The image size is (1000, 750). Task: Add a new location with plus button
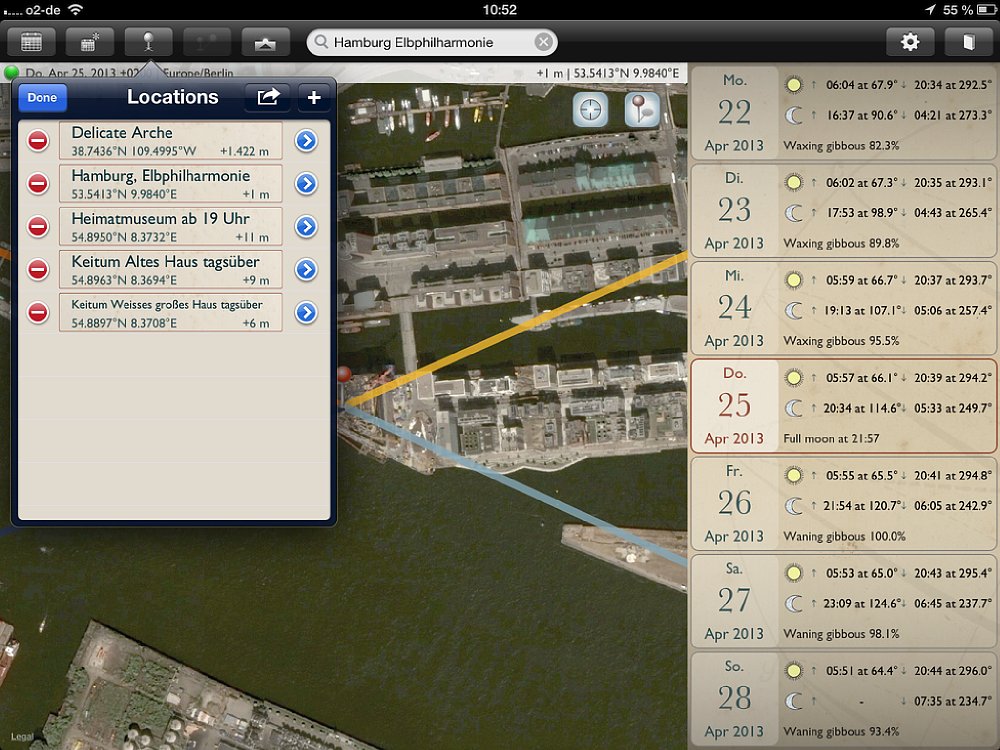coord(314,98)
